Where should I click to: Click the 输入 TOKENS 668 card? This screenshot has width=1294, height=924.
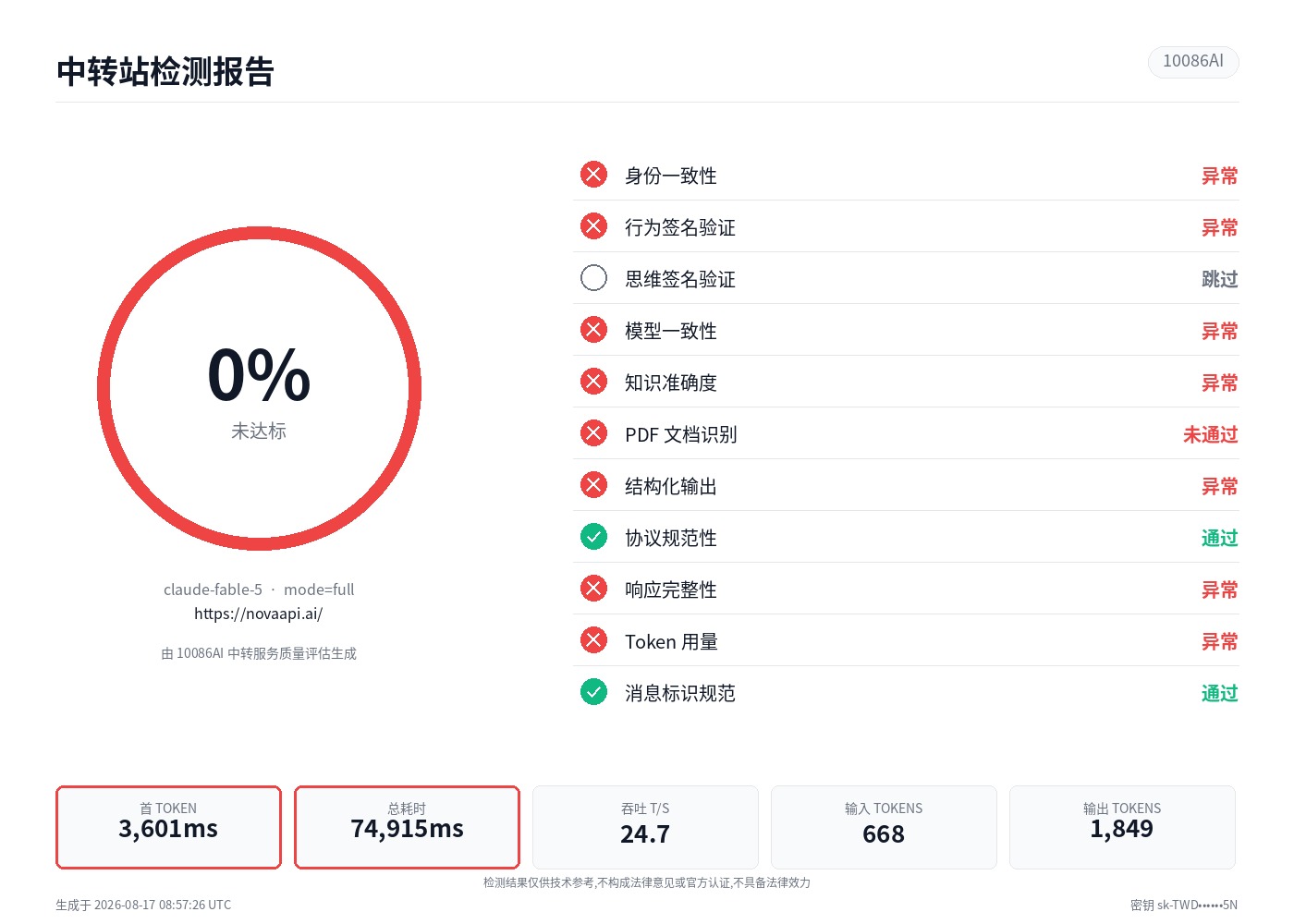pyautogui.click(x=884, y=827)
